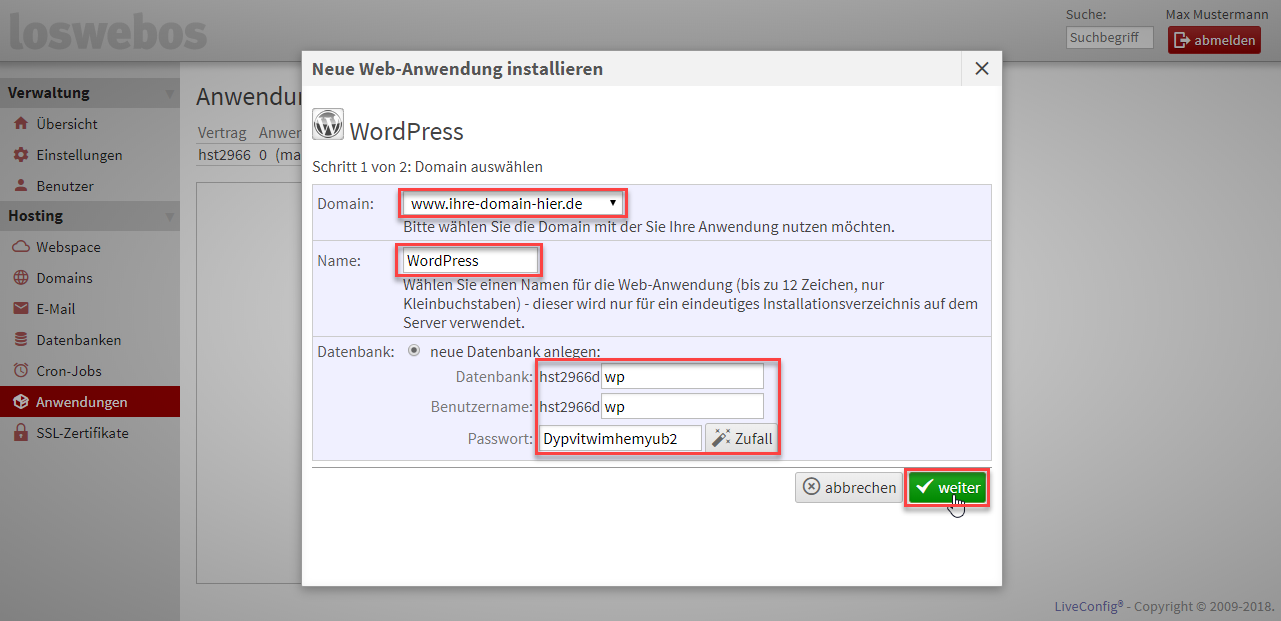
Task: Click the Datenbanken database icon
Action: pos(20,340)
